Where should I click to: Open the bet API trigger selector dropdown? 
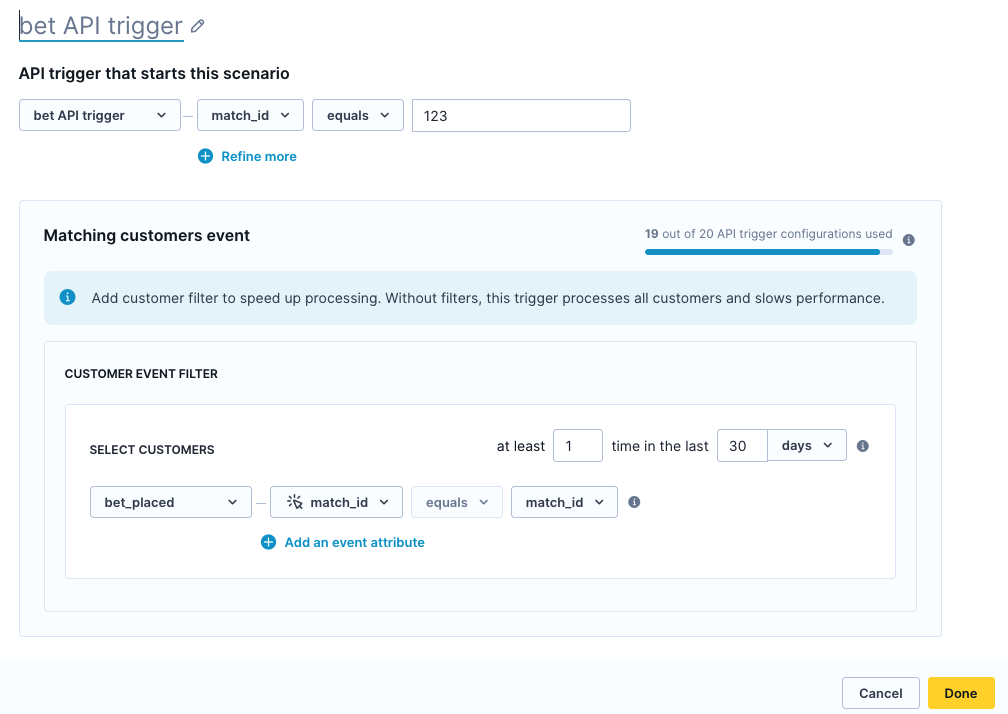click(99, 114)
